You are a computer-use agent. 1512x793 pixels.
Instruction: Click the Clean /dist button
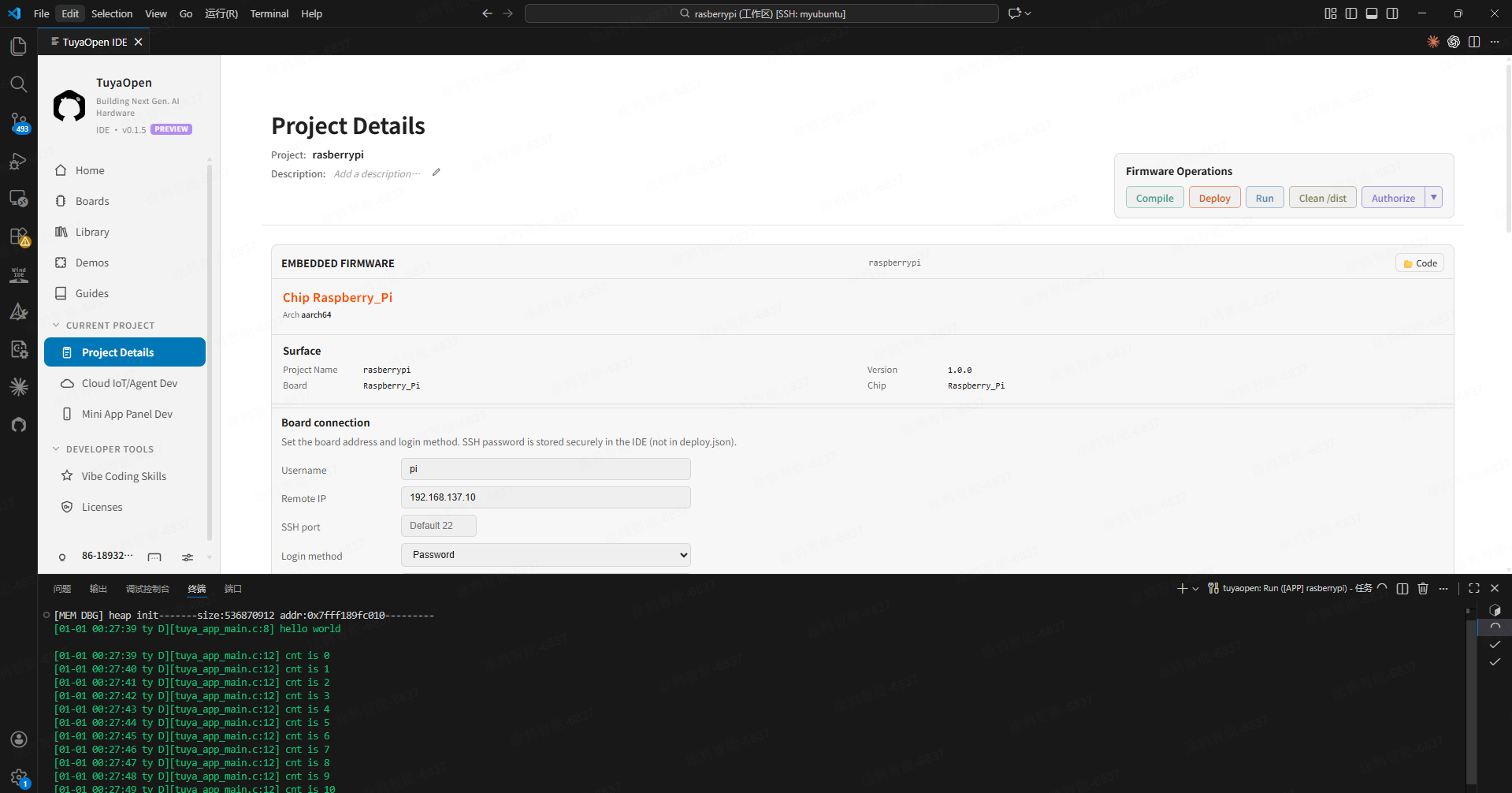(1322, 198)
